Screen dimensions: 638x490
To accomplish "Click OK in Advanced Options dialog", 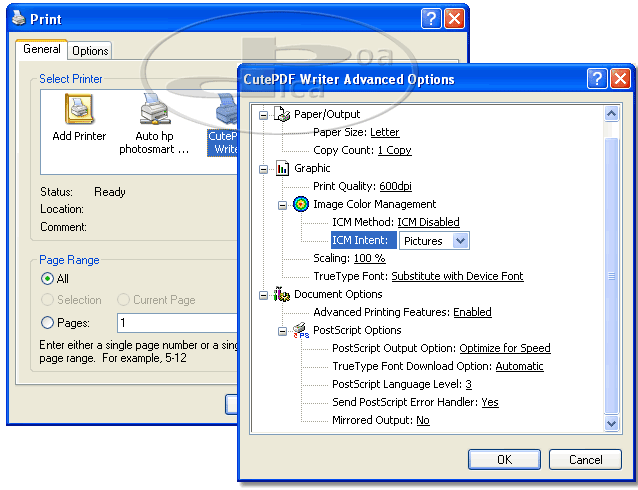I will click(504, 459).
